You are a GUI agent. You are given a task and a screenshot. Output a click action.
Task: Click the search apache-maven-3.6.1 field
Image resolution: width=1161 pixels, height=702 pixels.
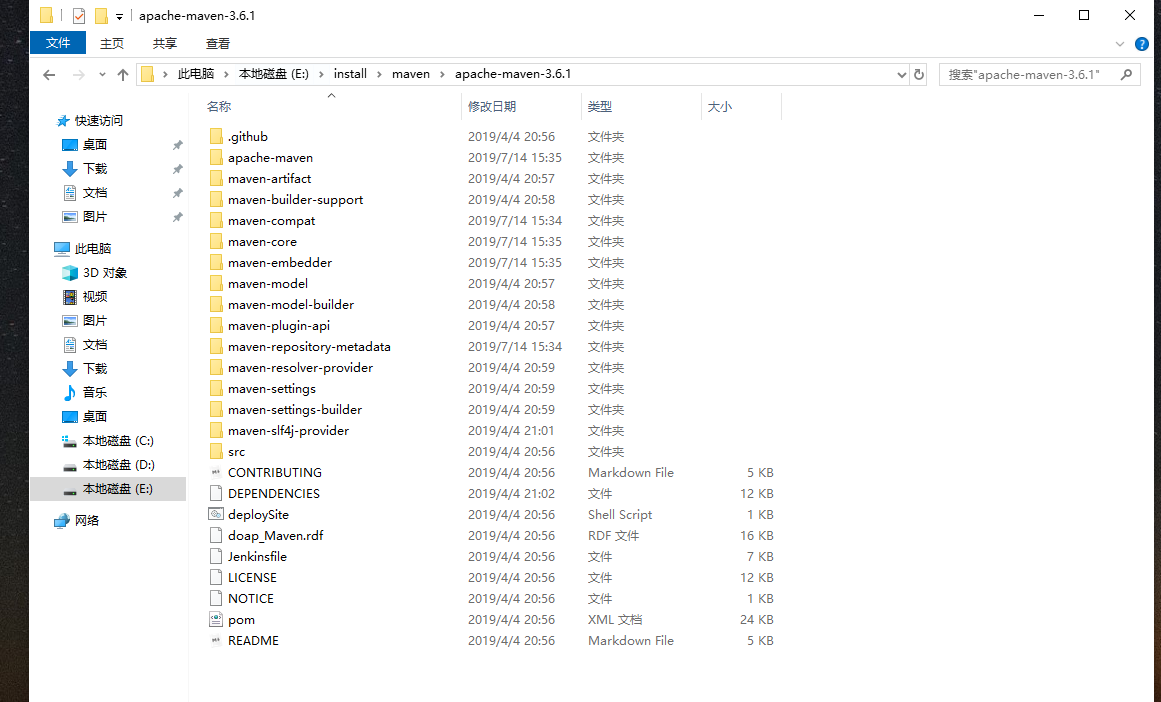[x=1040, y=74]
